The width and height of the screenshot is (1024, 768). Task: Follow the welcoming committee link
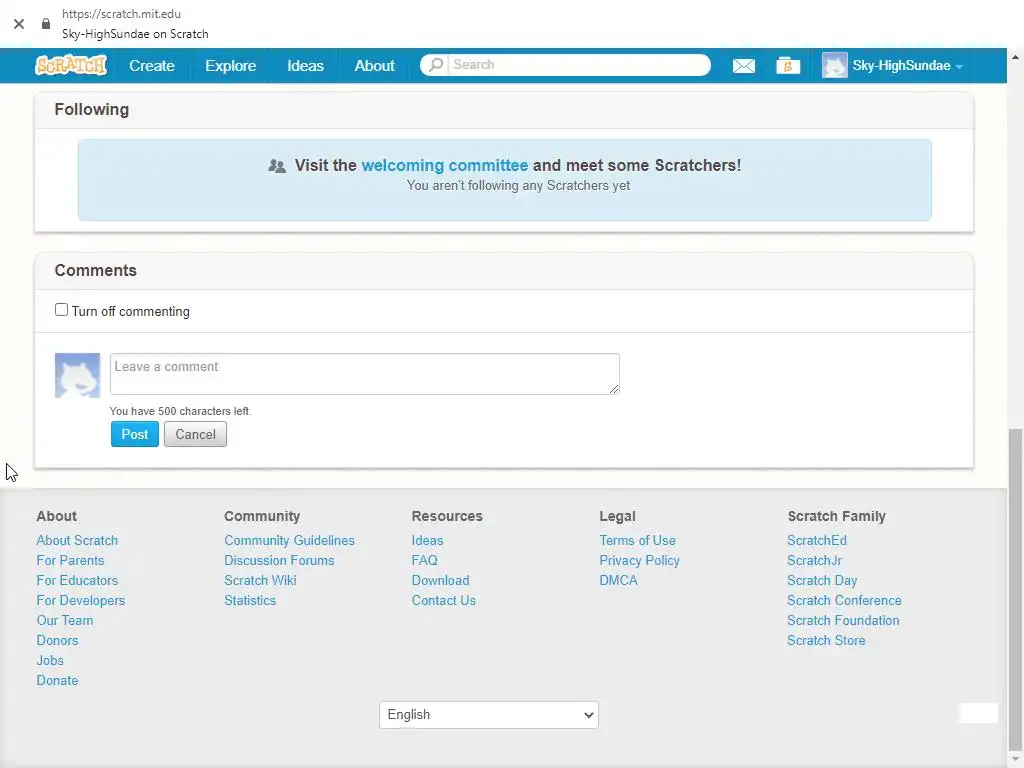(444, 165)
